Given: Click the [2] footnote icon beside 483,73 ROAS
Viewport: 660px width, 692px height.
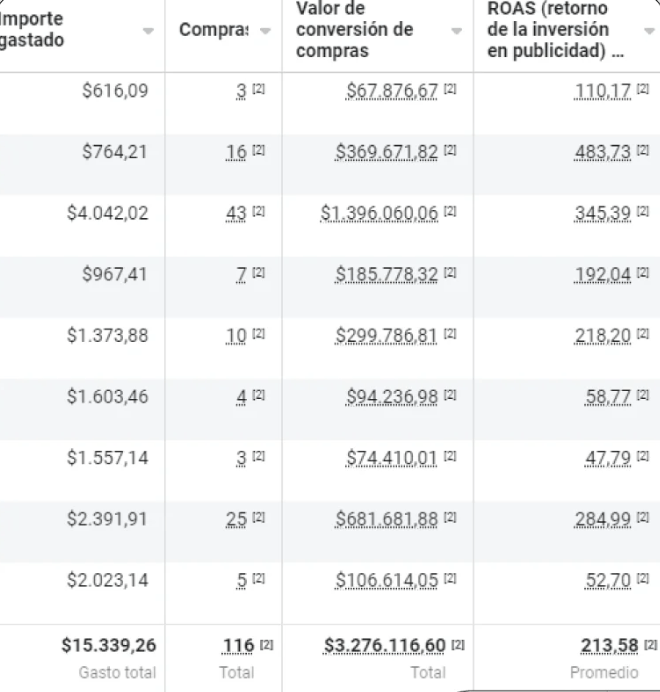Looking at the screenshot, I should tap(643, 150).
